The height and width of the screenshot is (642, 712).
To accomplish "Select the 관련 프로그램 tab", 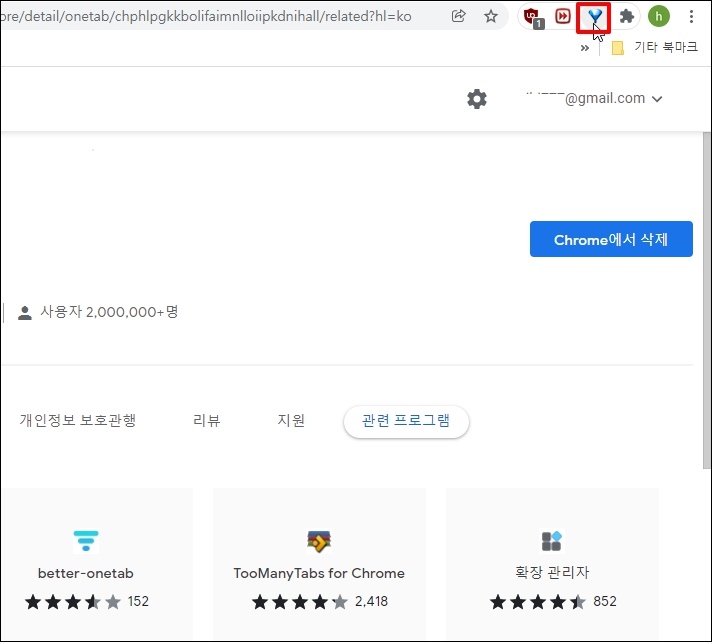I will (406, 421).
